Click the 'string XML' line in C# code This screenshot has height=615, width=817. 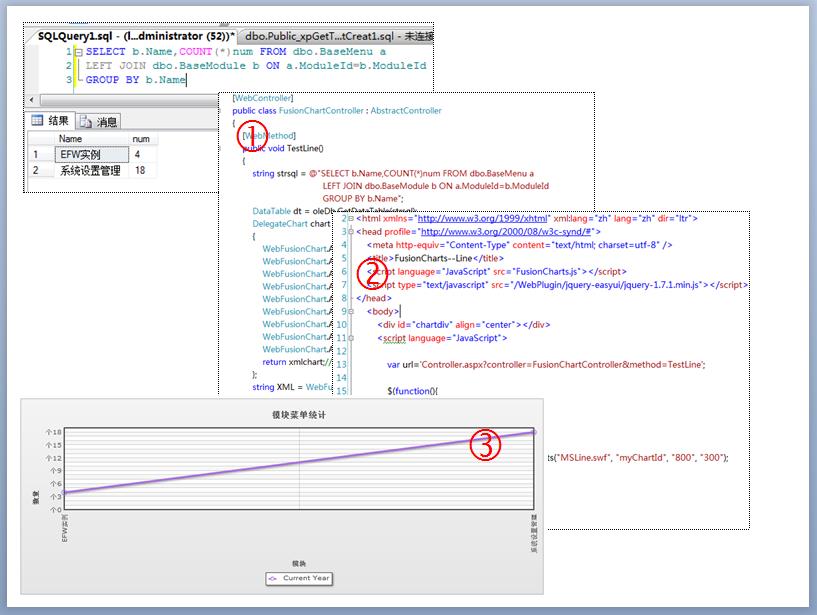coord(292,387)
